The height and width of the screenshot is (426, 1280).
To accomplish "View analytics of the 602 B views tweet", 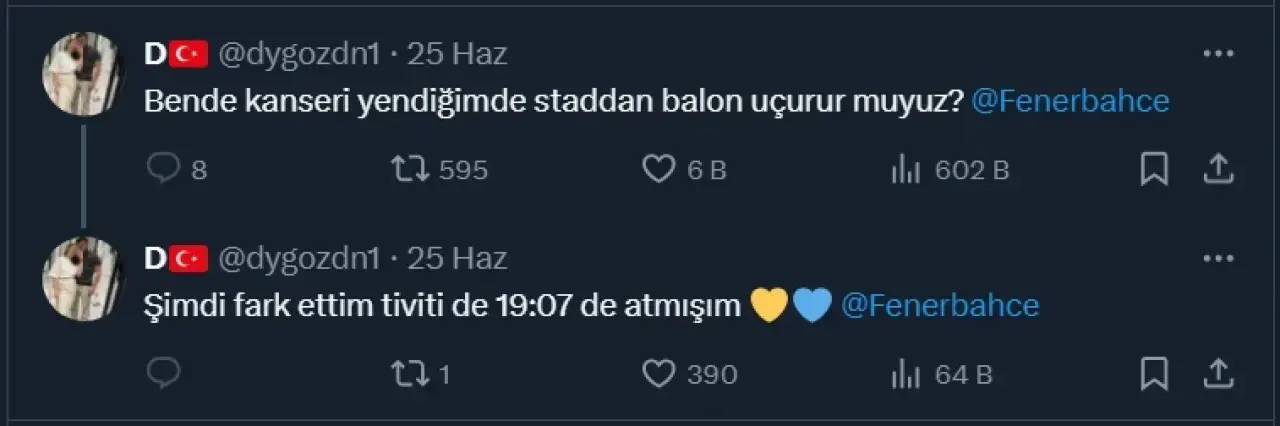I will (905, 170).
